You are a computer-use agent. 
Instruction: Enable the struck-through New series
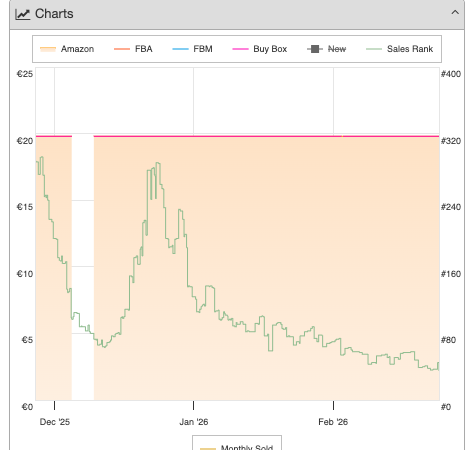coord(326,49)
